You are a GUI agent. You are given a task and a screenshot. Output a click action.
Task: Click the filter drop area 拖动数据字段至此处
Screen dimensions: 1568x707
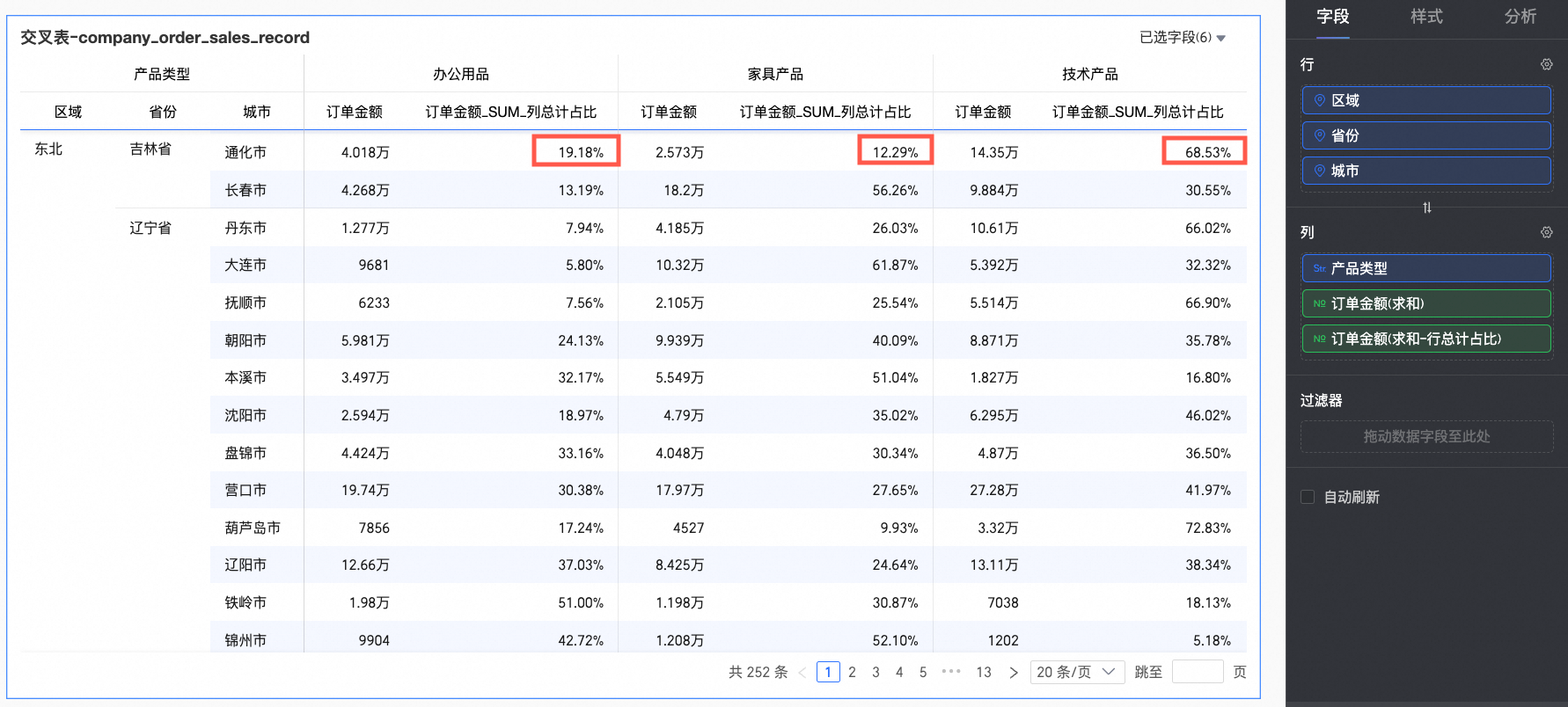coord(1426,436)
